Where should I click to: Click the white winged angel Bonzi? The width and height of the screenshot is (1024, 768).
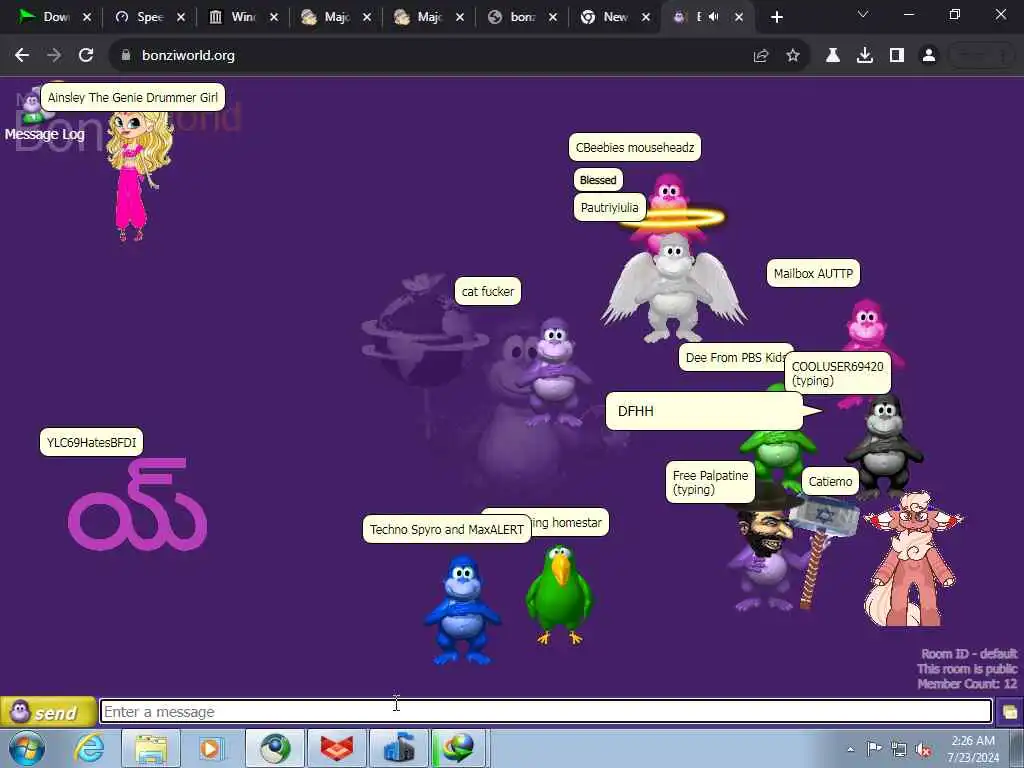(x=673, y=289)
